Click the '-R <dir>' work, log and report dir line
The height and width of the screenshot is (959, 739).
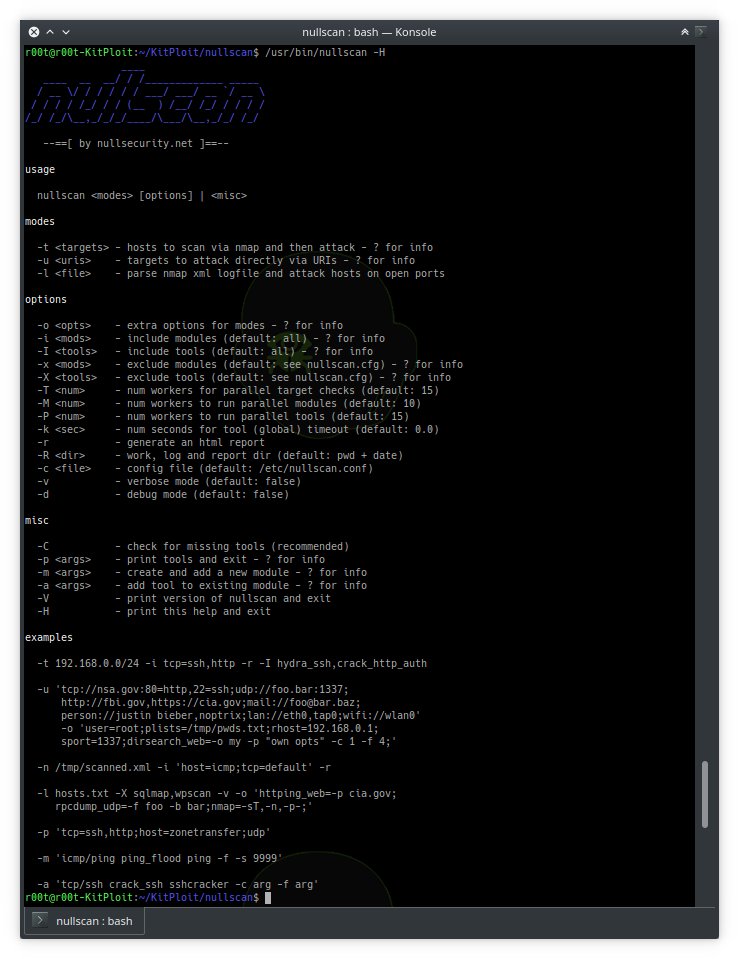coord(220,456)
